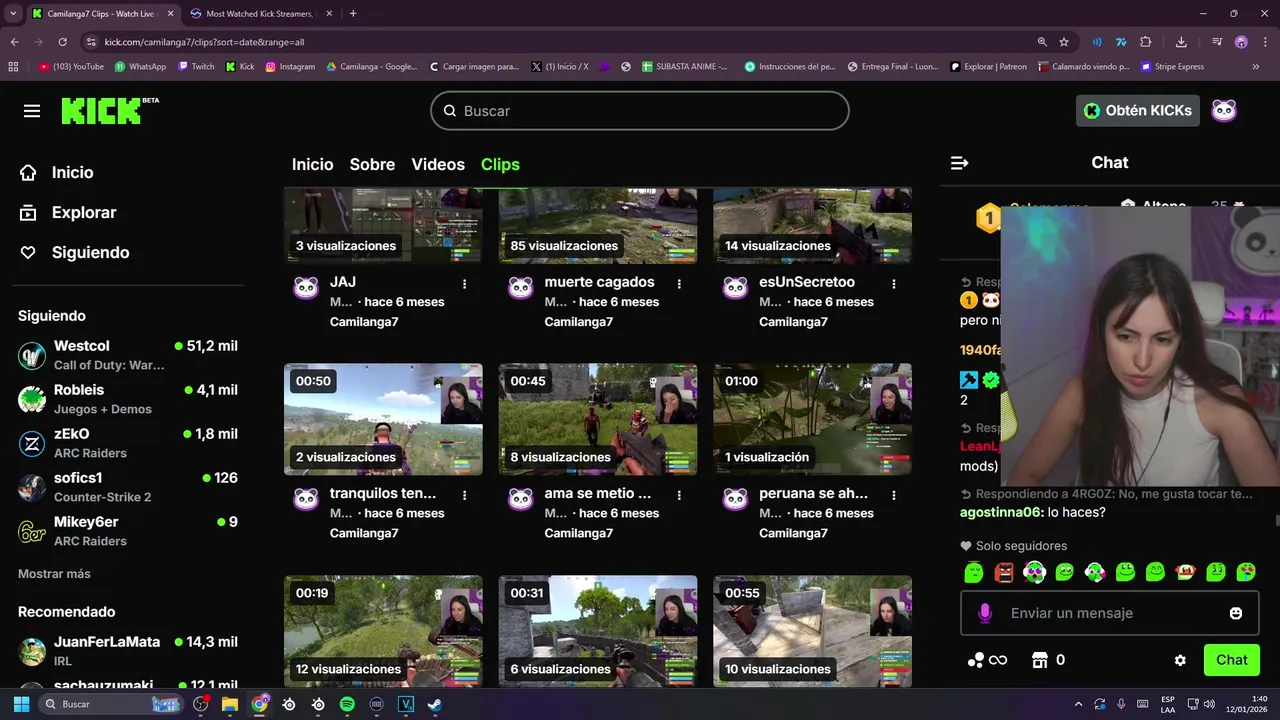Open the panda profile avatar menu
This screenshot has width=1280, height=720.
1224,110
